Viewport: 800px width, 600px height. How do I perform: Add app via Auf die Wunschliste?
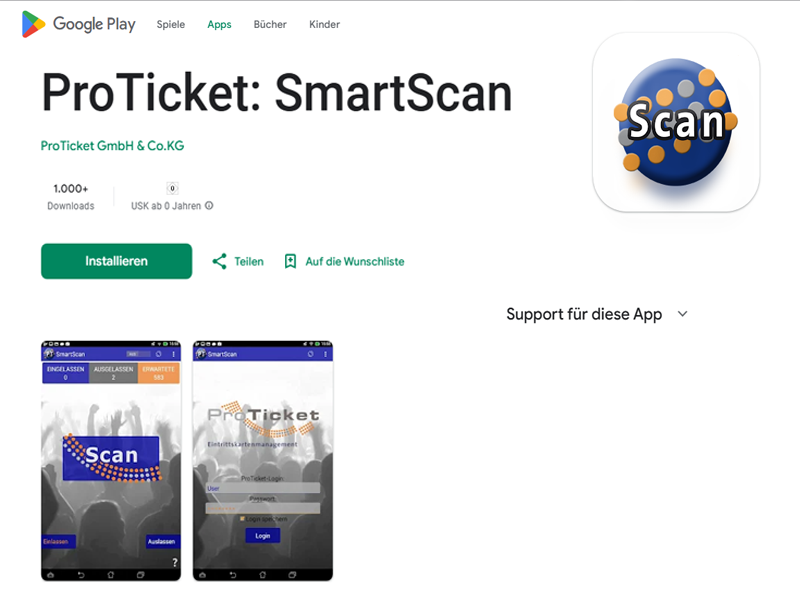point(355,262)
